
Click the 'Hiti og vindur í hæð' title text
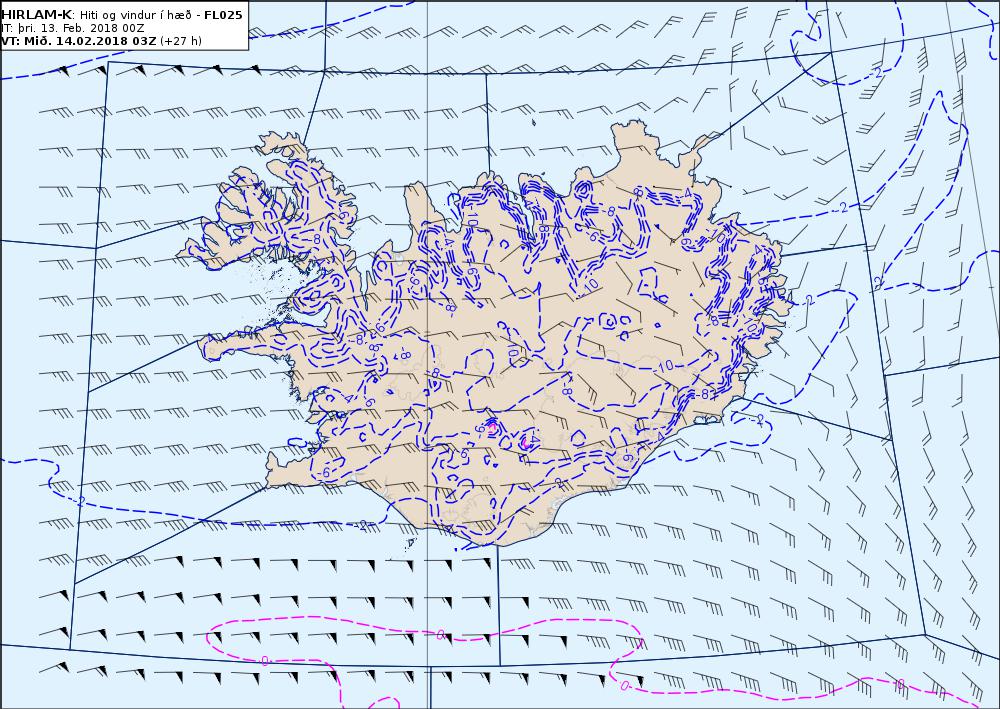[137, 15]
